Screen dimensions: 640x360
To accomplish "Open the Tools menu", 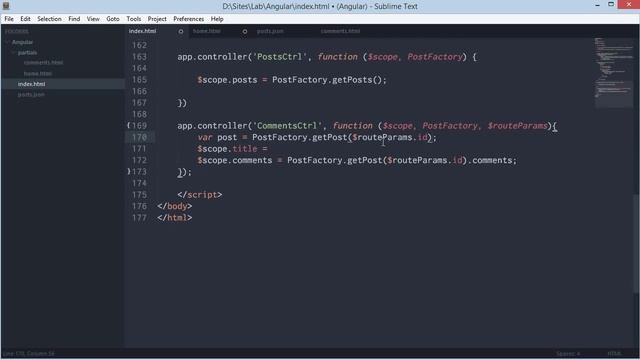I will (133, 19).
